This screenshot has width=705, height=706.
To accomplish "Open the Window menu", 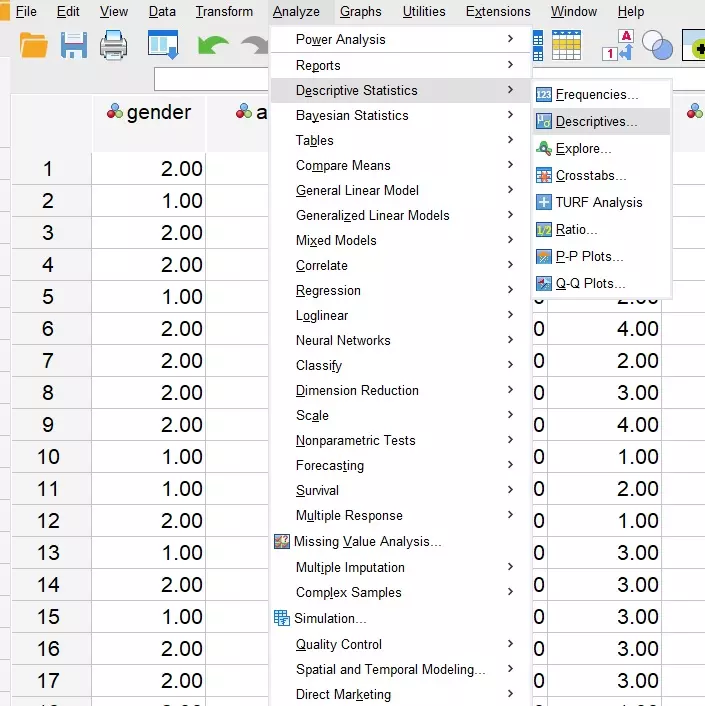I will pos(574,11).
